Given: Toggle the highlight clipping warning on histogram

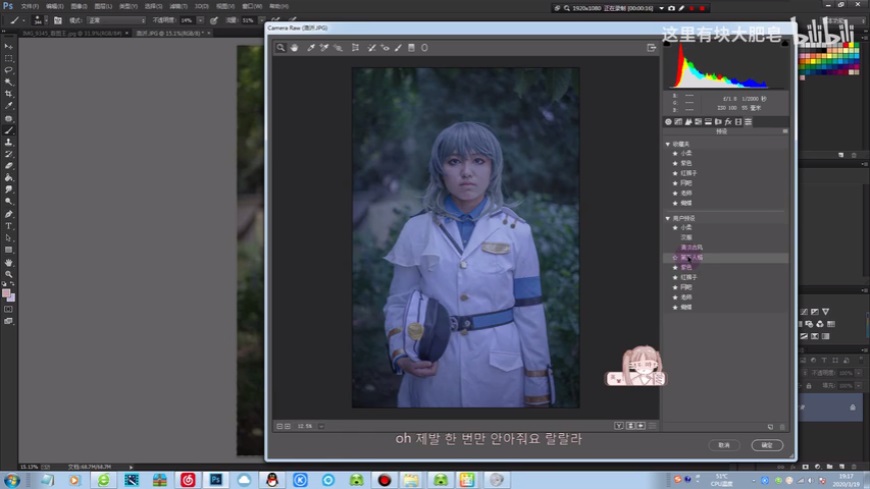Looking at the screenshot, I should [x=783, y=45].
